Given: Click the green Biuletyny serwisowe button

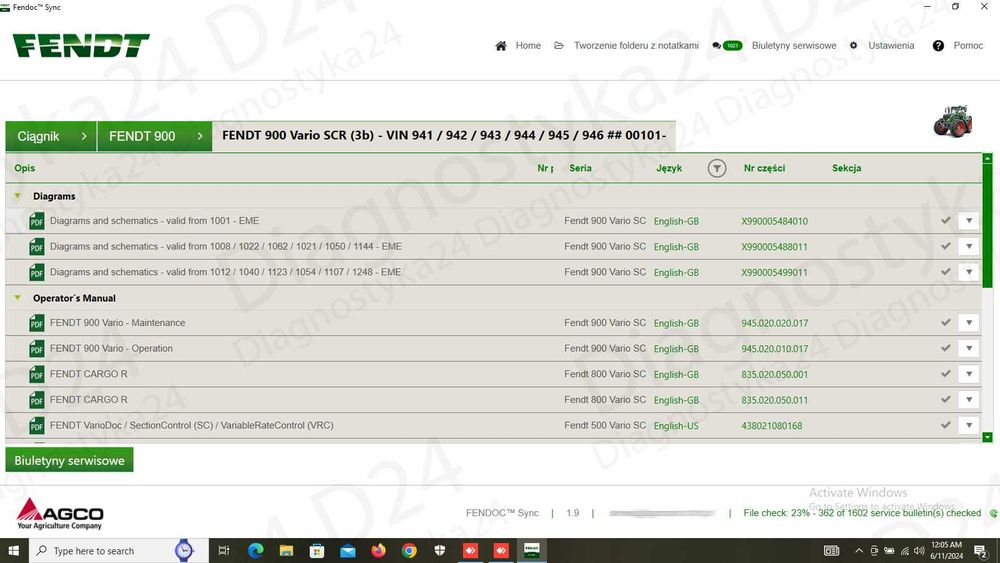Looking at the screenshot, I should click(x=70, y=460).
